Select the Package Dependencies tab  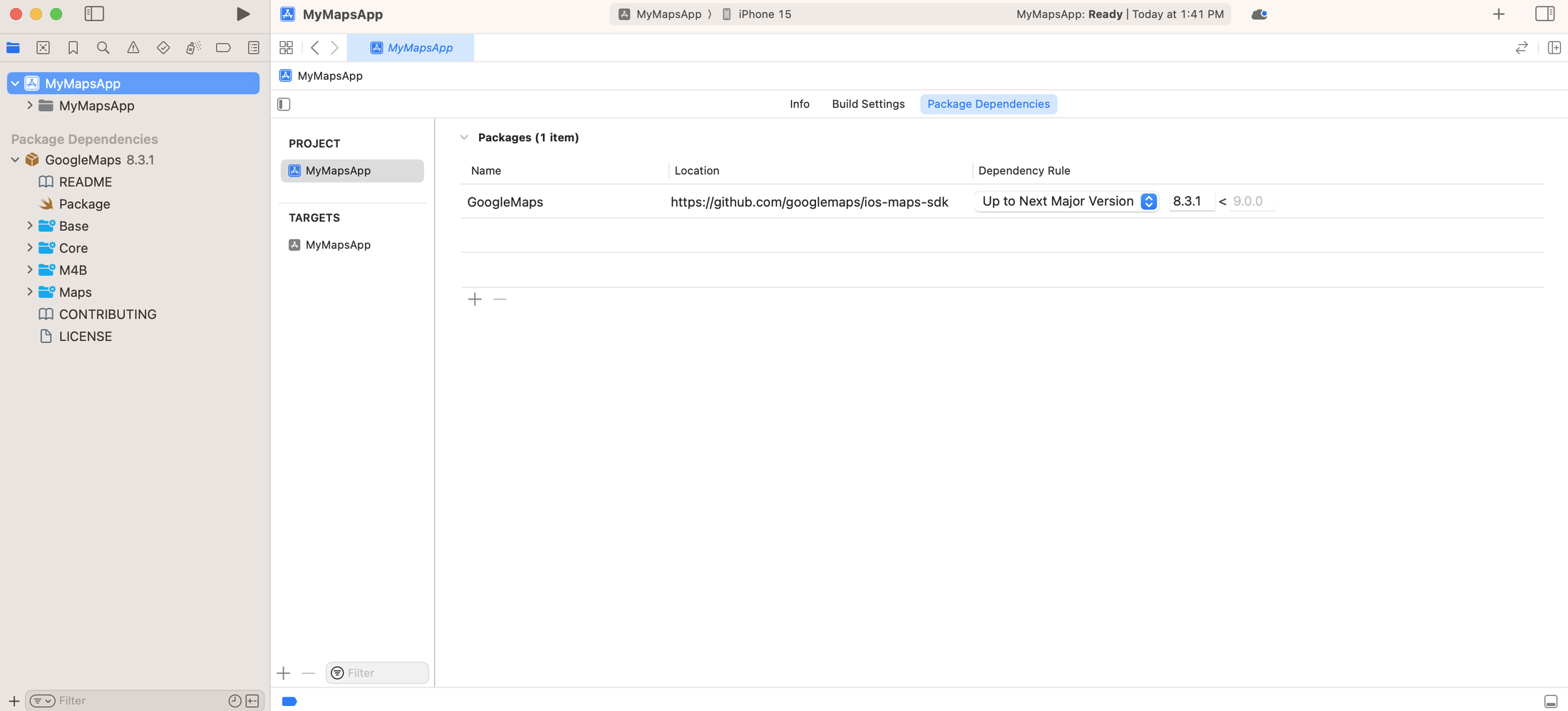pyautogui.click(x=989, y=104)
